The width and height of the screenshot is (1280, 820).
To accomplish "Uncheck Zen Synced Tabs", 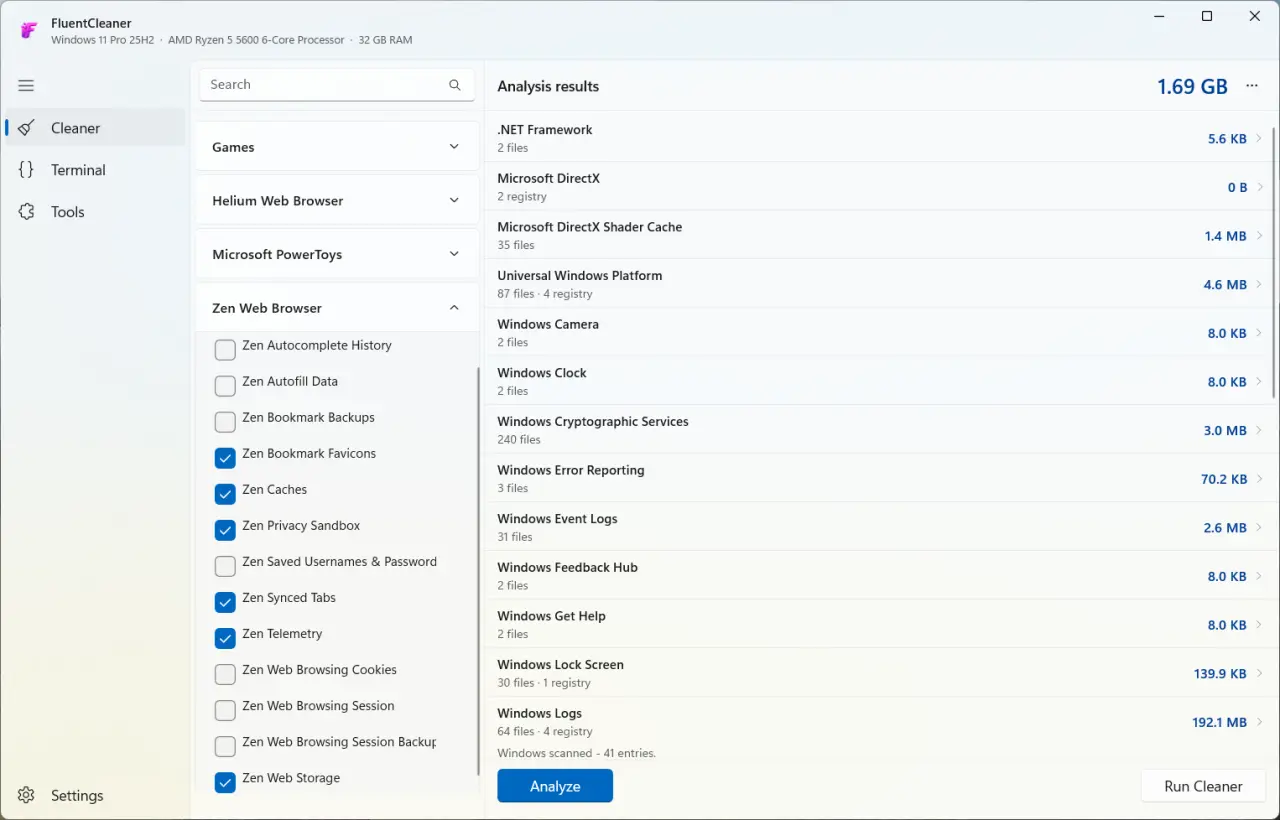I will tap(225, 602).
